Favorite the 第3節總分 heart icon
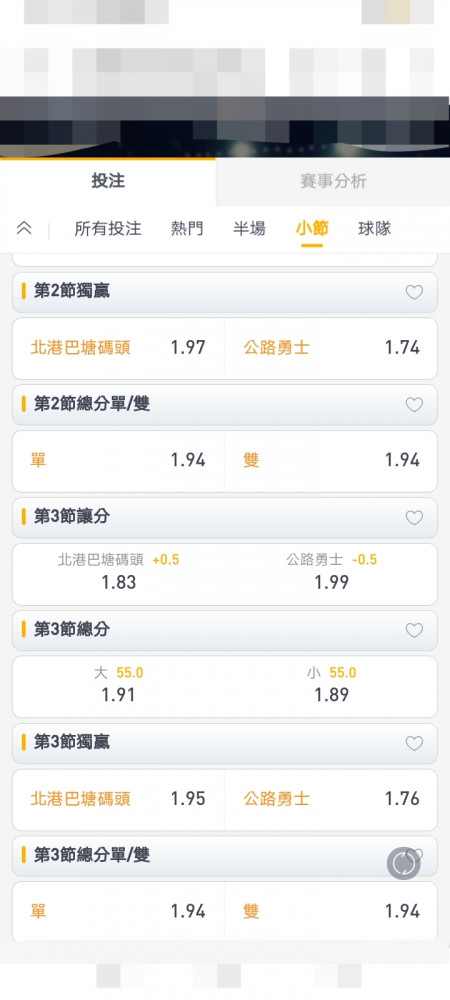This screenshot has width=450, height=1000. pyautogui.click(x=414, y=630)
